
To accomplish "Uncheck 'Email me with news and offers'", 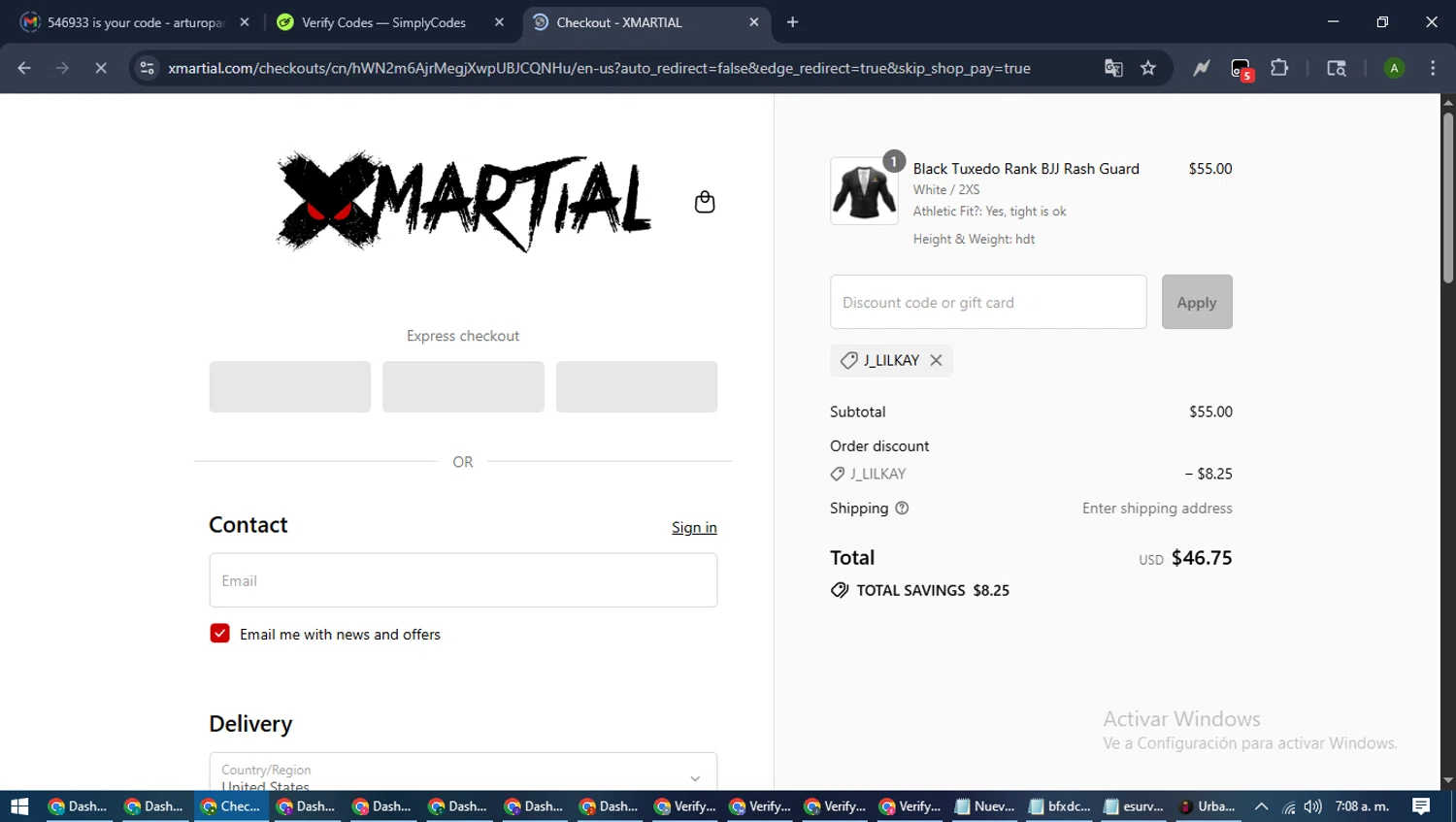I will point(219,634).
